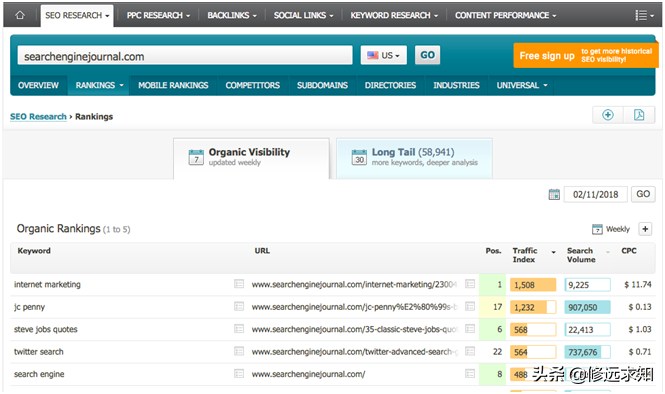Screen dimensions: 665x394
Task: Open the calendar date picker icon
Action: [554, 195]
